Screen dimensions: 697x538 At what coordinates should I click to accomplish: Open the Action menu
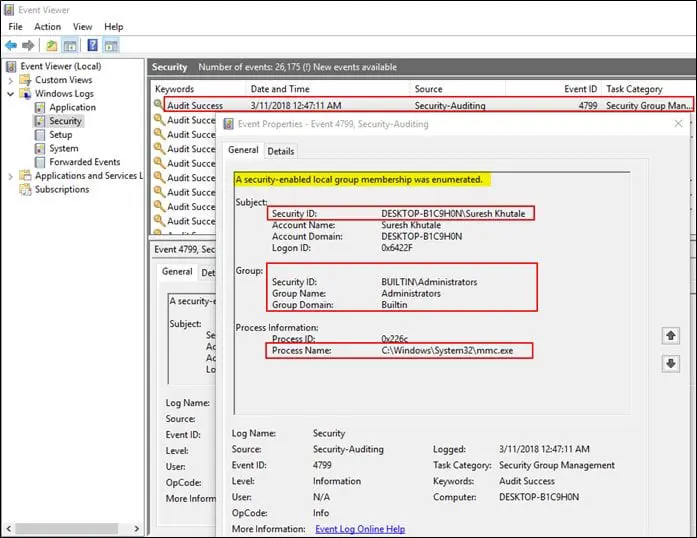coord(47,27)
